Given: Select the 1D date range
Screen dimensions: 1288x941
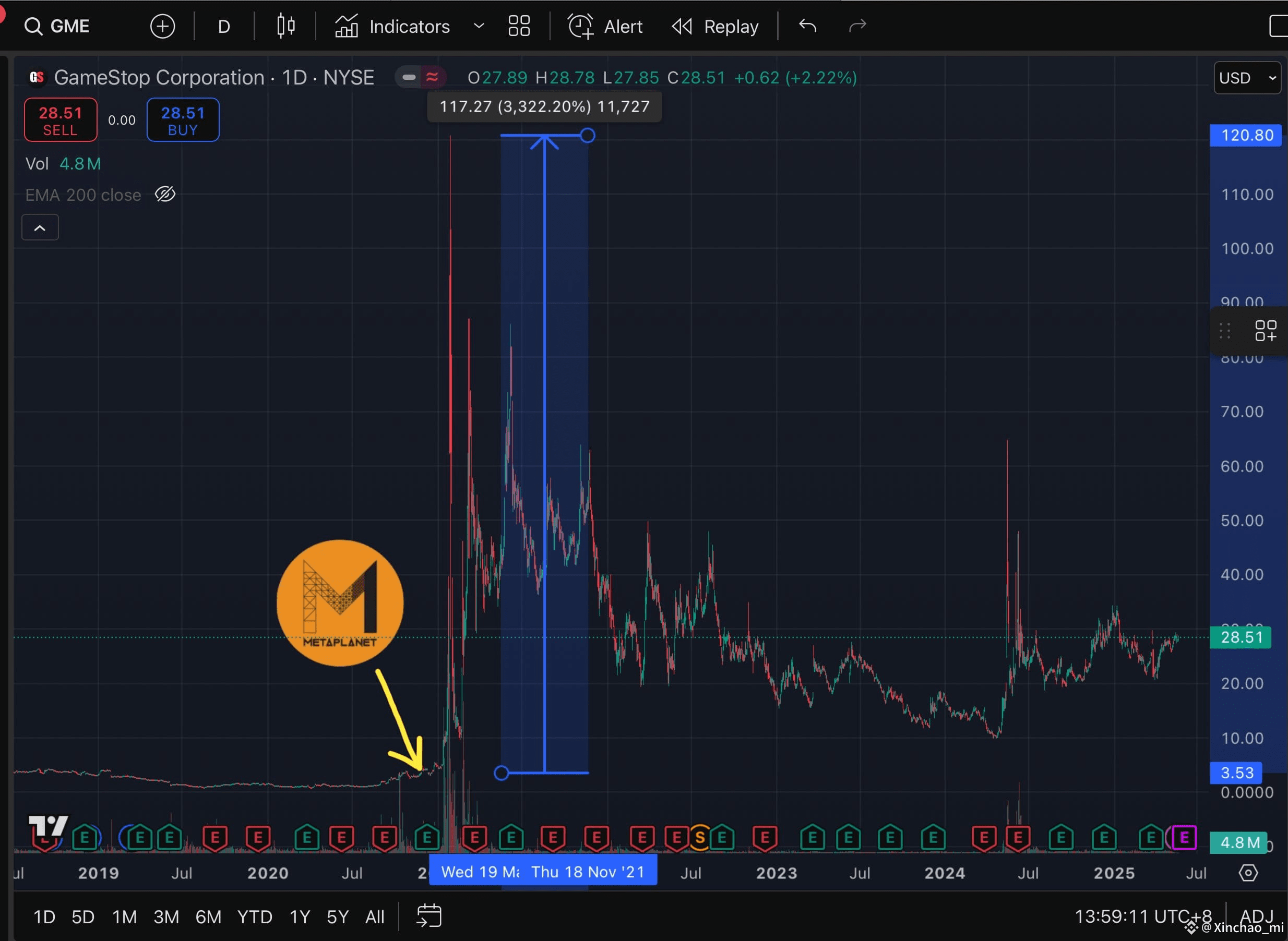Looking at the screenshot, I should click(44, 916).
